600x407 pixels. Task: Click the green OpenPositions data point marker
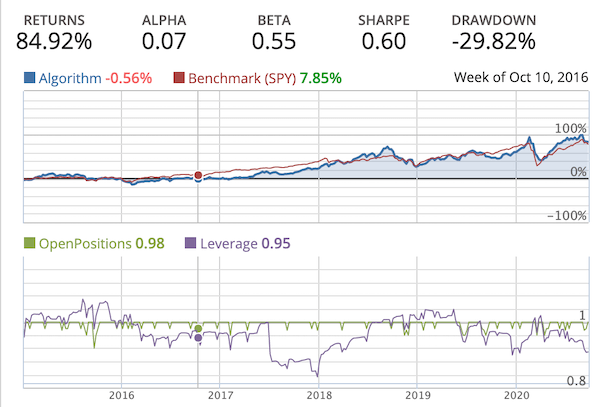click(x=198, y=328)
